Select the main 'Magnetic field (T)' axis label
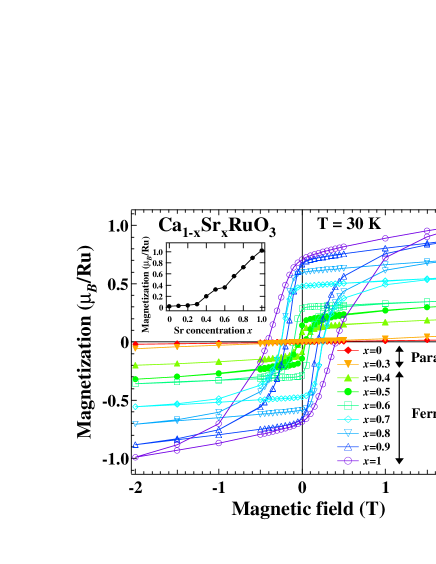The height and width of the screenshot is (564, 436). click(308, 509)
